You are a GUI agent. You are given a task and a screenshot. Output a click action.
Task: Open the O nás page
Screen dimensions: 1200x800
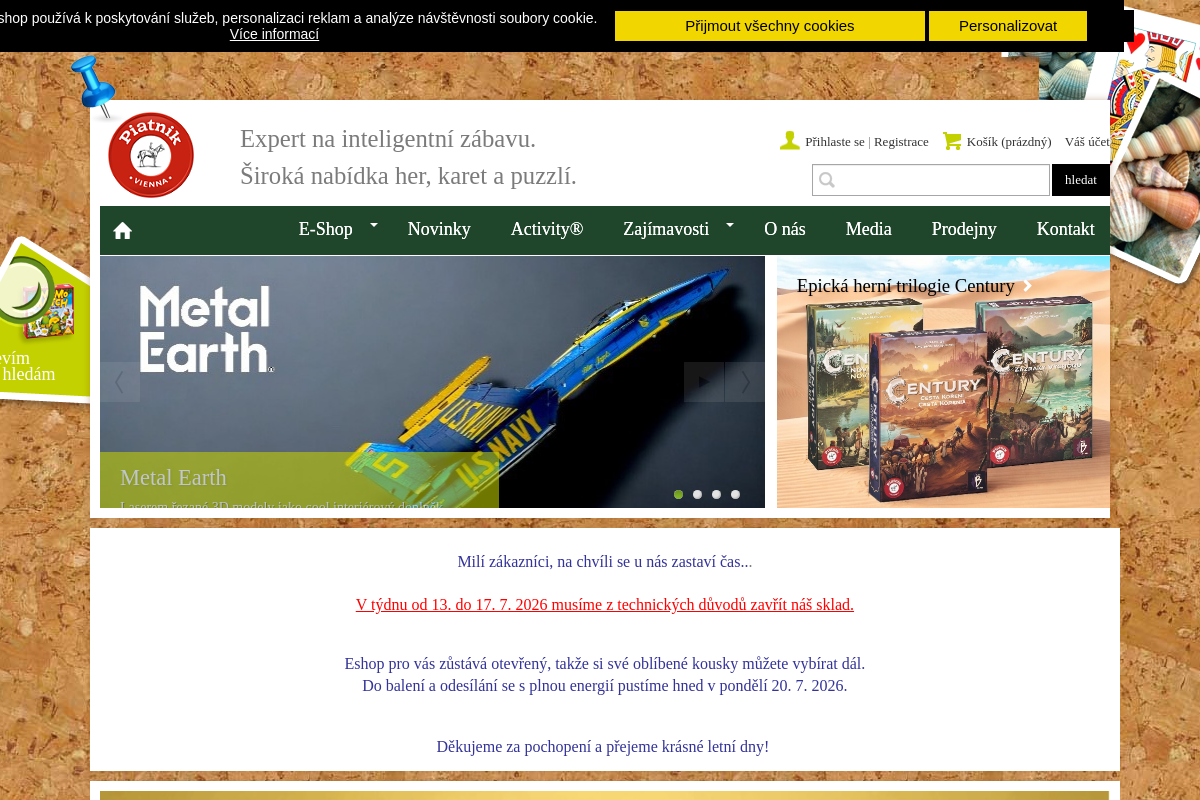click(x=785, y=229)
